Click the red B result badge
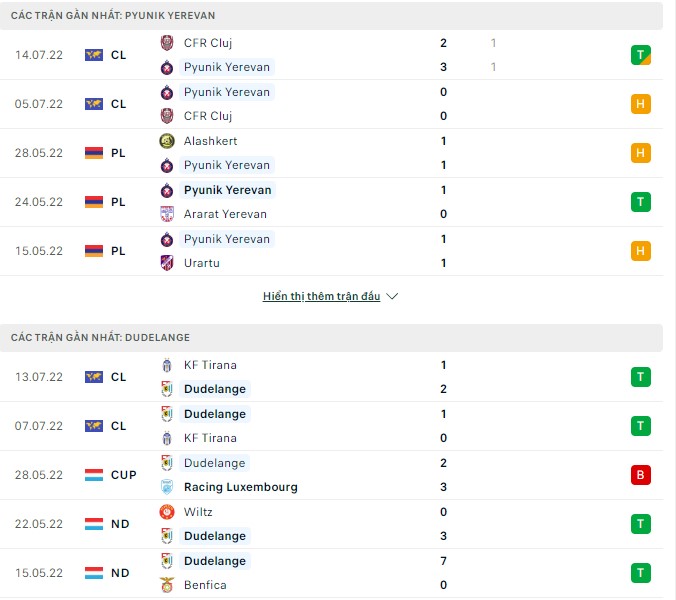676x600 pixels. [641, 475]
